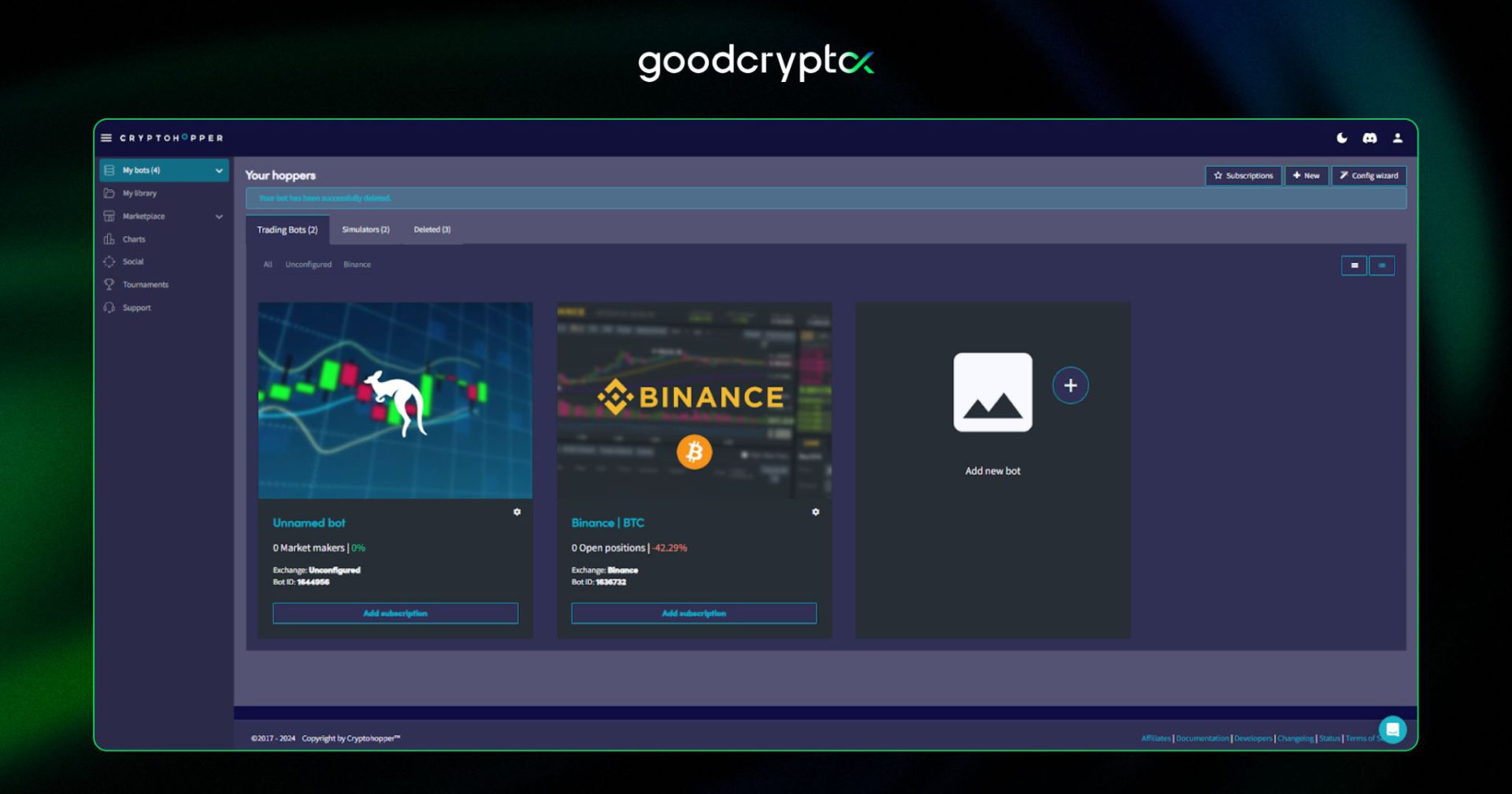The width and height of the screenshot is (1512, 794).
Task: Click the Marketplace store icon
Action: point(109,216)
